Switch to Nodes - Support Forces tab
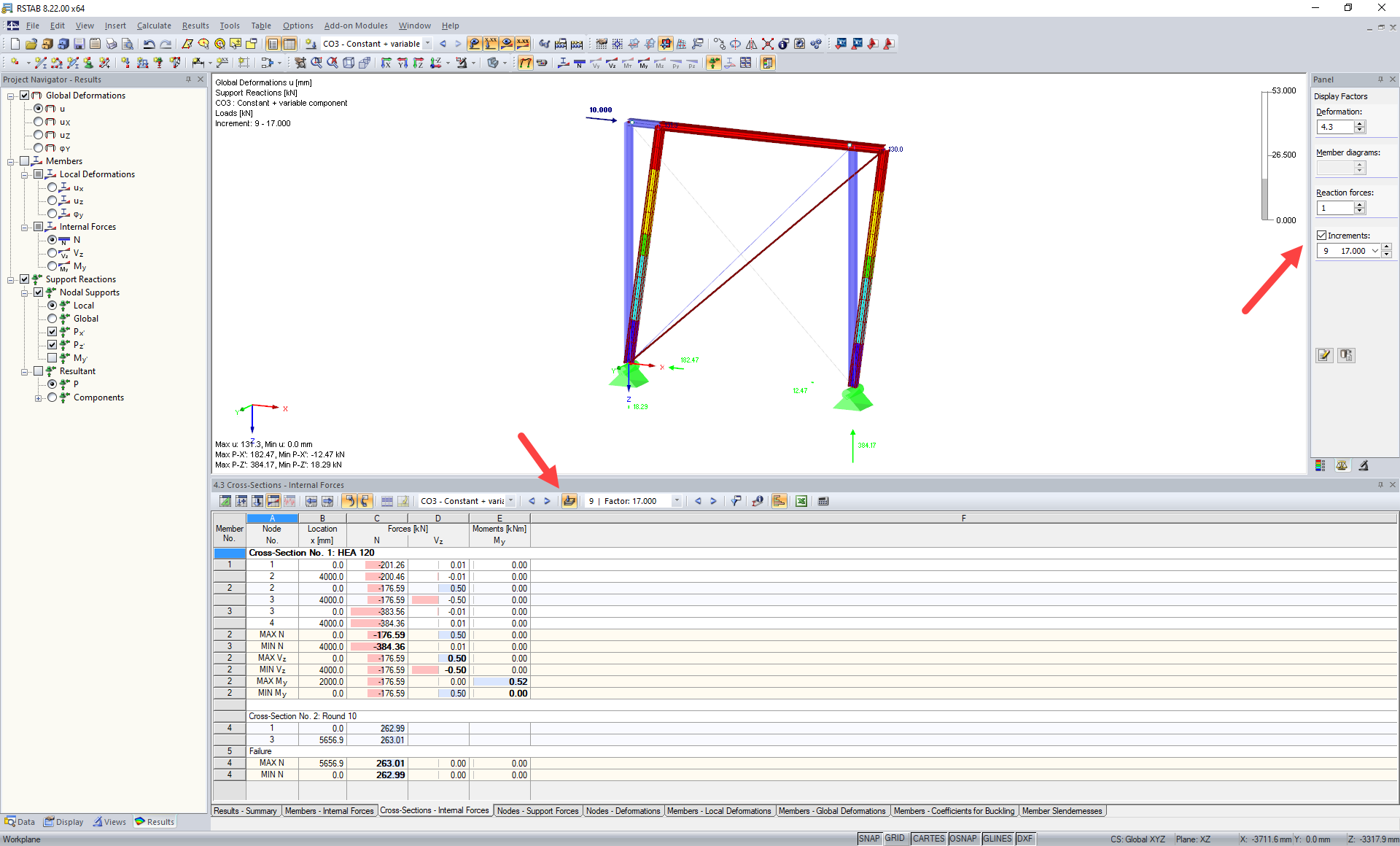The height and width of the screenshot is (846, 1400). point(537,811)
